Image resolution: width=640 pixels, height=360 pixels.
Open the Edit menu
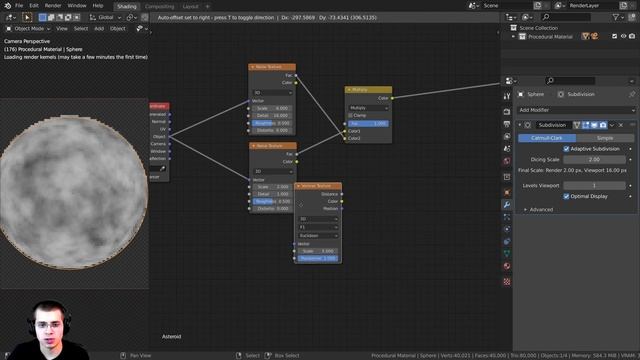[x=34, y=6]
